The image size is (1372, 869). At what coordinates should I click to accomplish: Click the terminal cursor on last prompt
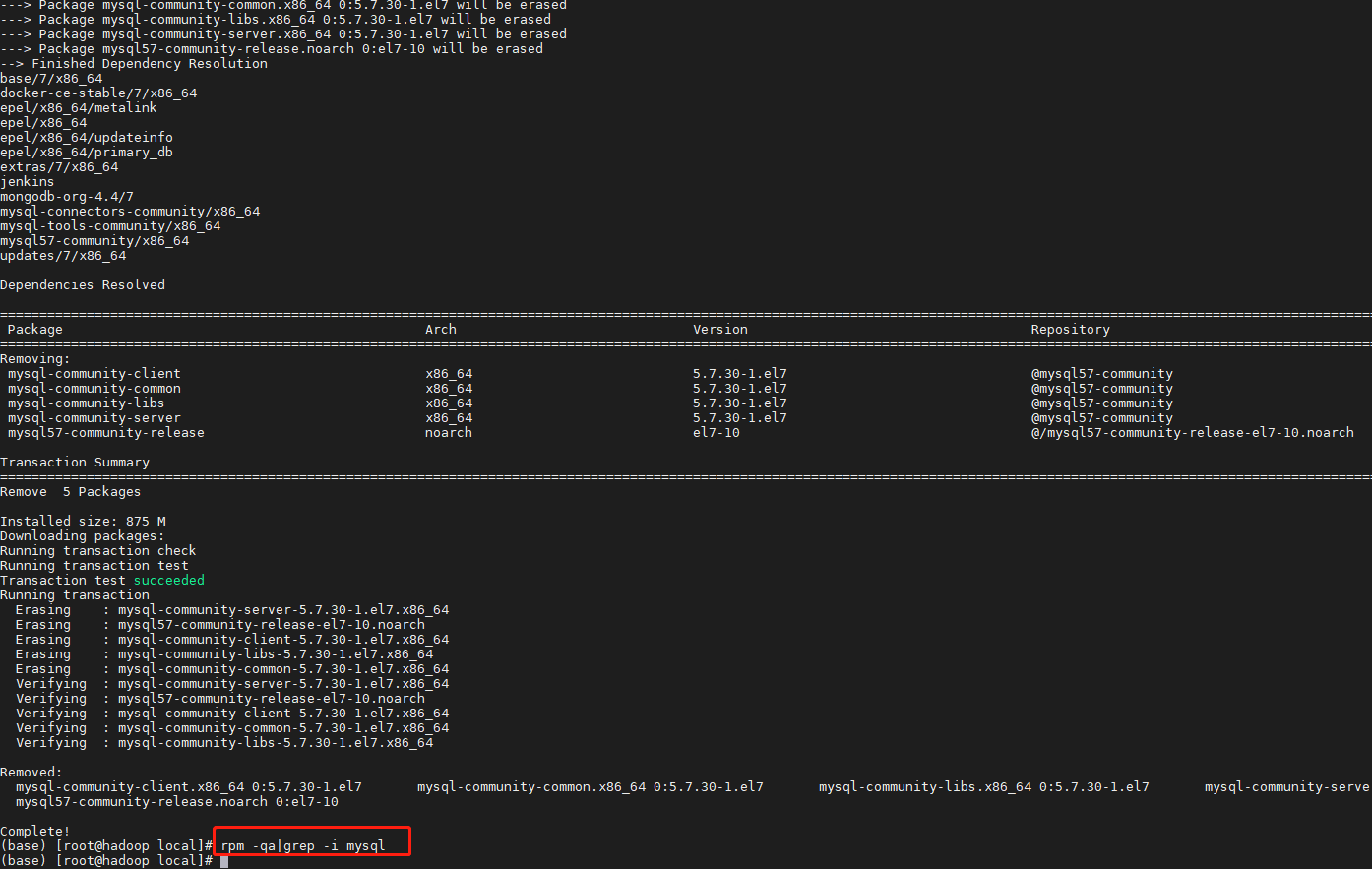224,861
